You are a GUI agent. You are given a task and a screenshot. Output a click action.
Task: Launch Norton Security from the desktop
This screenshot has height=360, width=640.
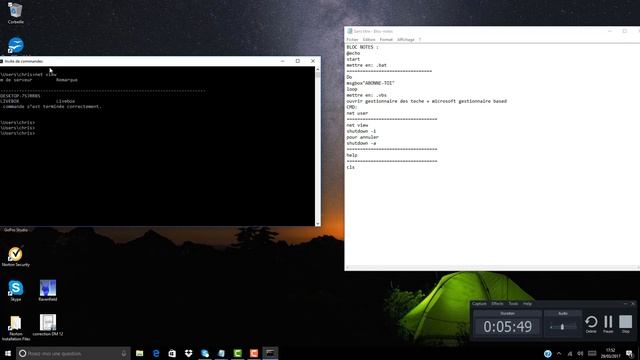pos(16,256)
